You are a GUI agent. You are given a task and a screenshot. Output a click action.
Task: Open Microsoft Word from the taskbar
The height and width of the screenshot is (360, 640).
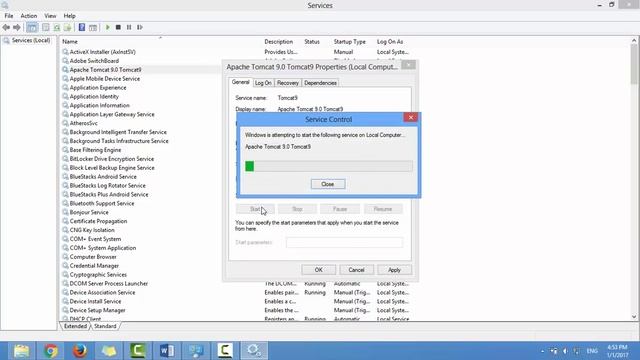(x=167, y=351)
